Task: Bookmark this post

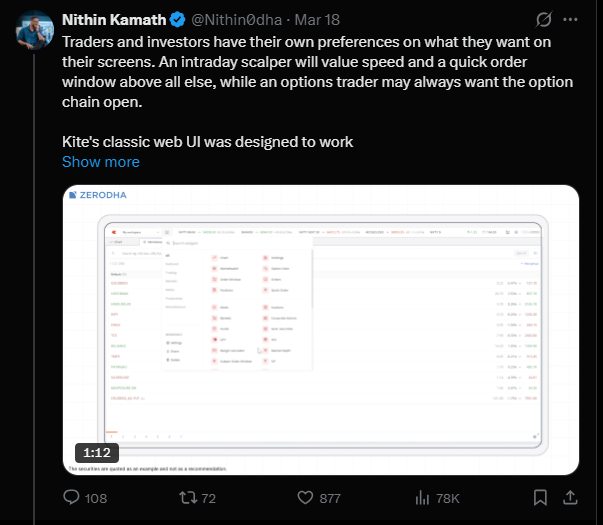Action: point(541,497)
